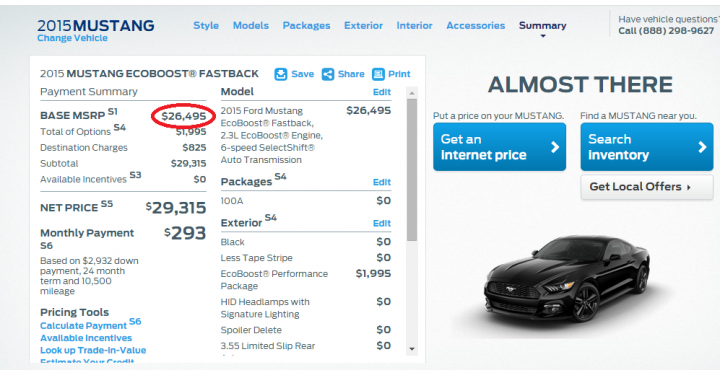Click the Save disk icon

click(x=281, y=74)
